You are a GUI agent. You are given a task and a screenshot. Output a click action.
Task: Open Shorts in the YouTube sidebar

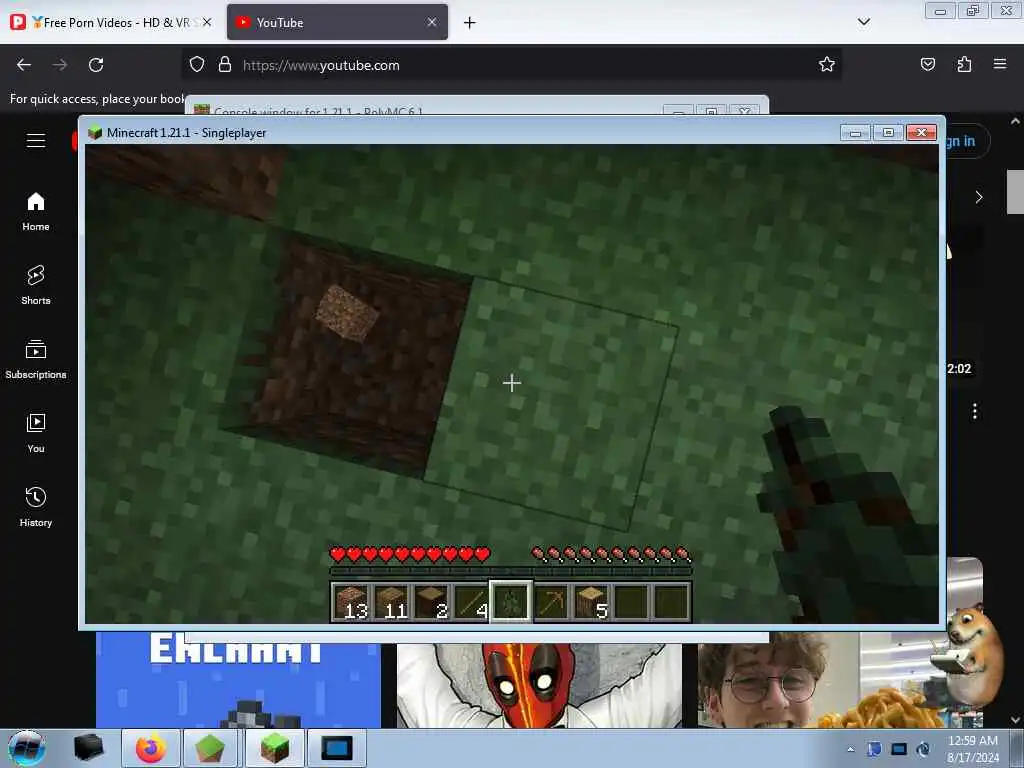36,285
